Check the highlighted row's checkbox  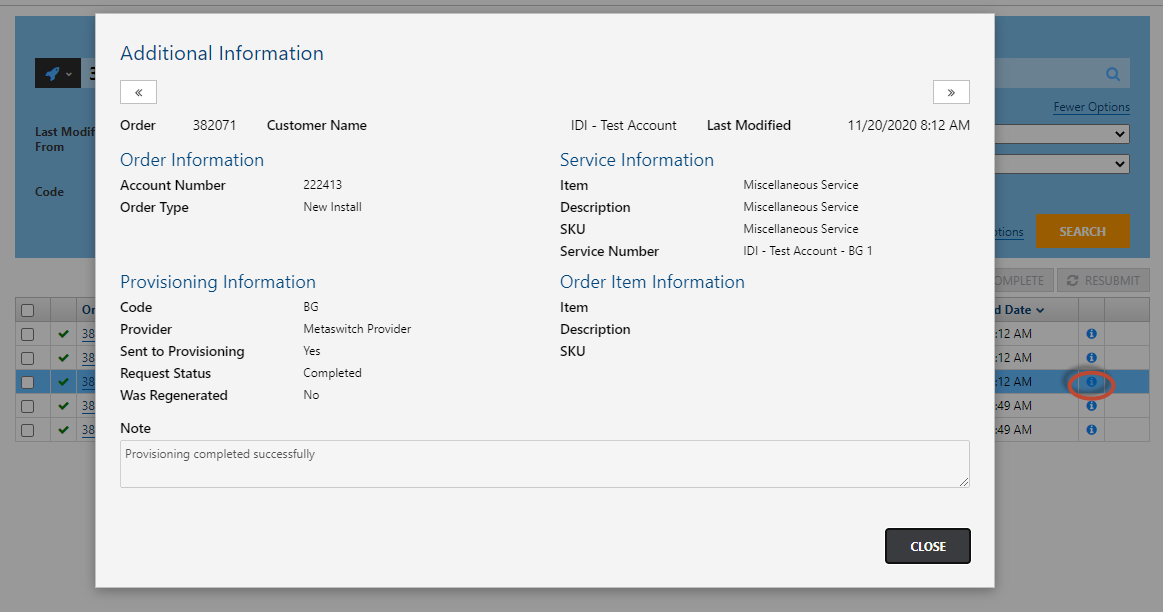tap(27, 382)
